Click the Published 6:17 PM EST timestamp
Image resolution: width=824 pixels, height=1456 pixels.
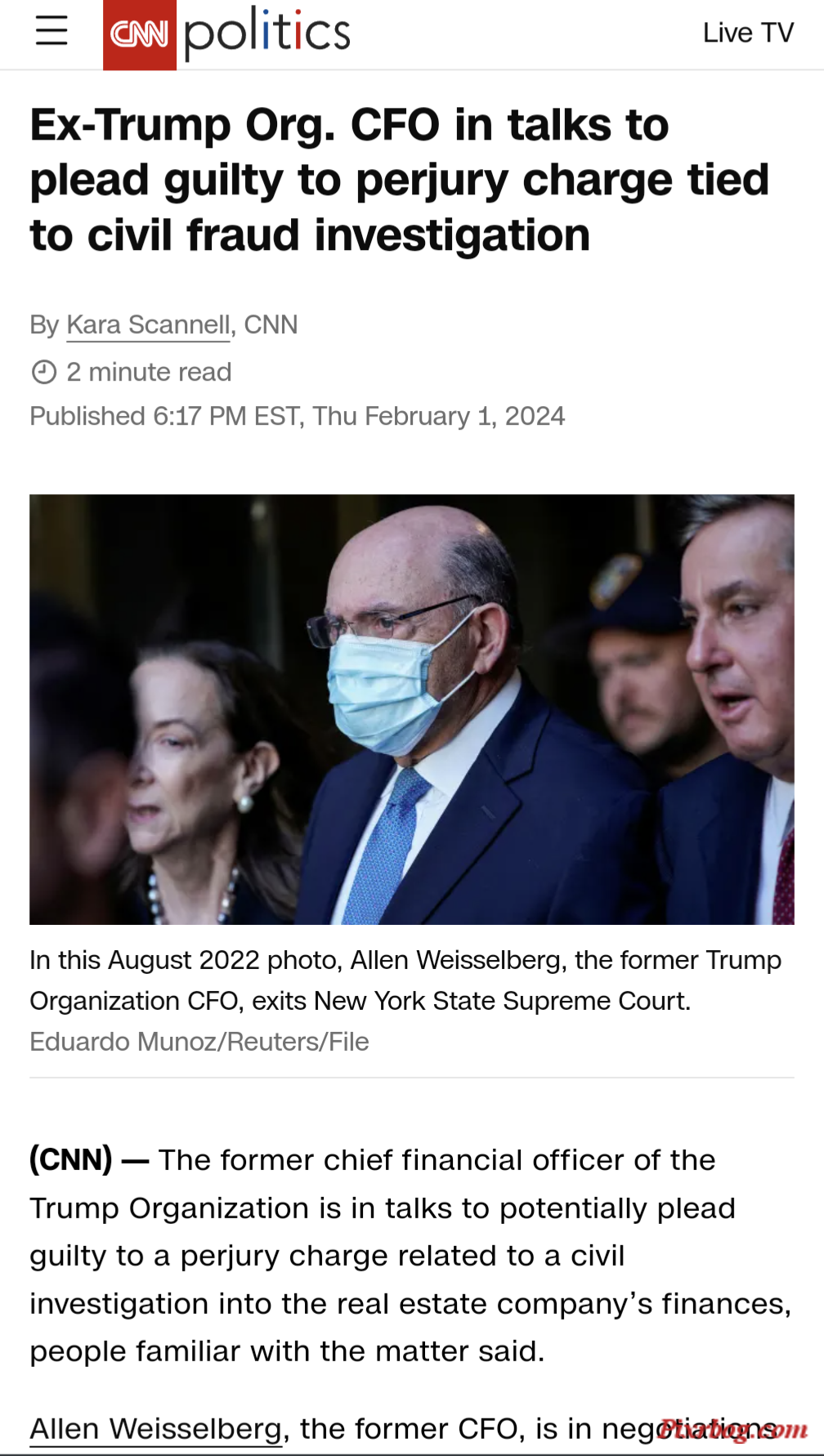pos(298,416)
